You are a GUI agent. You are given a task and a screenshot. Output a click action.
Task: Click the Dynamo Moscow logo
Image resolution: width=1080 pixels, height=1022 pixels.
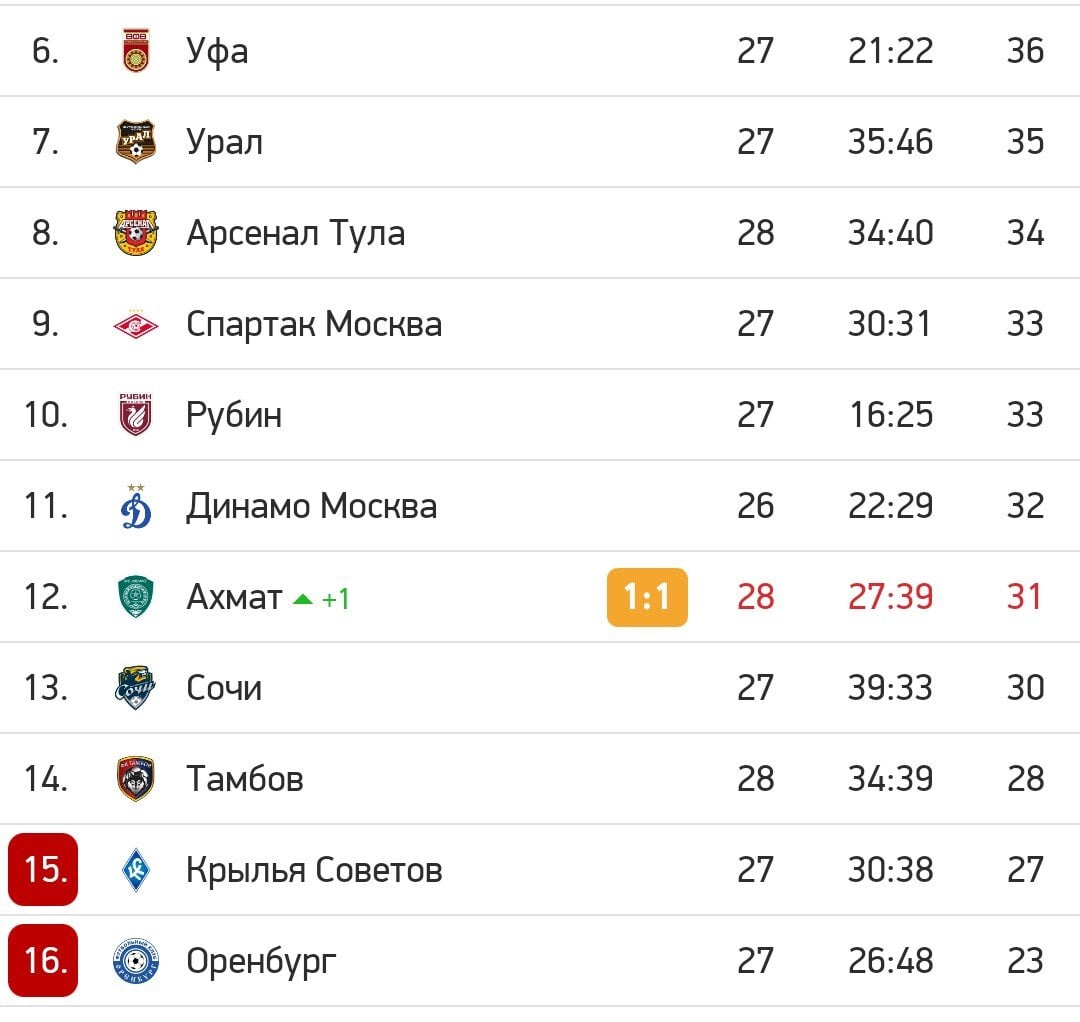pyautogui.click(x=136, y=506)
